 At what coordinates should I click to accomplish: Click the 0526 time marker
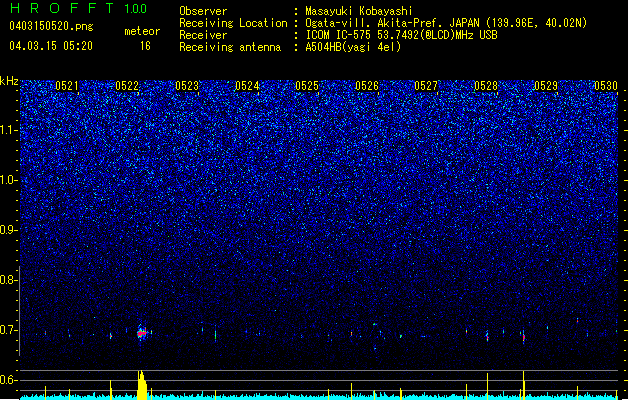point(367,86)
